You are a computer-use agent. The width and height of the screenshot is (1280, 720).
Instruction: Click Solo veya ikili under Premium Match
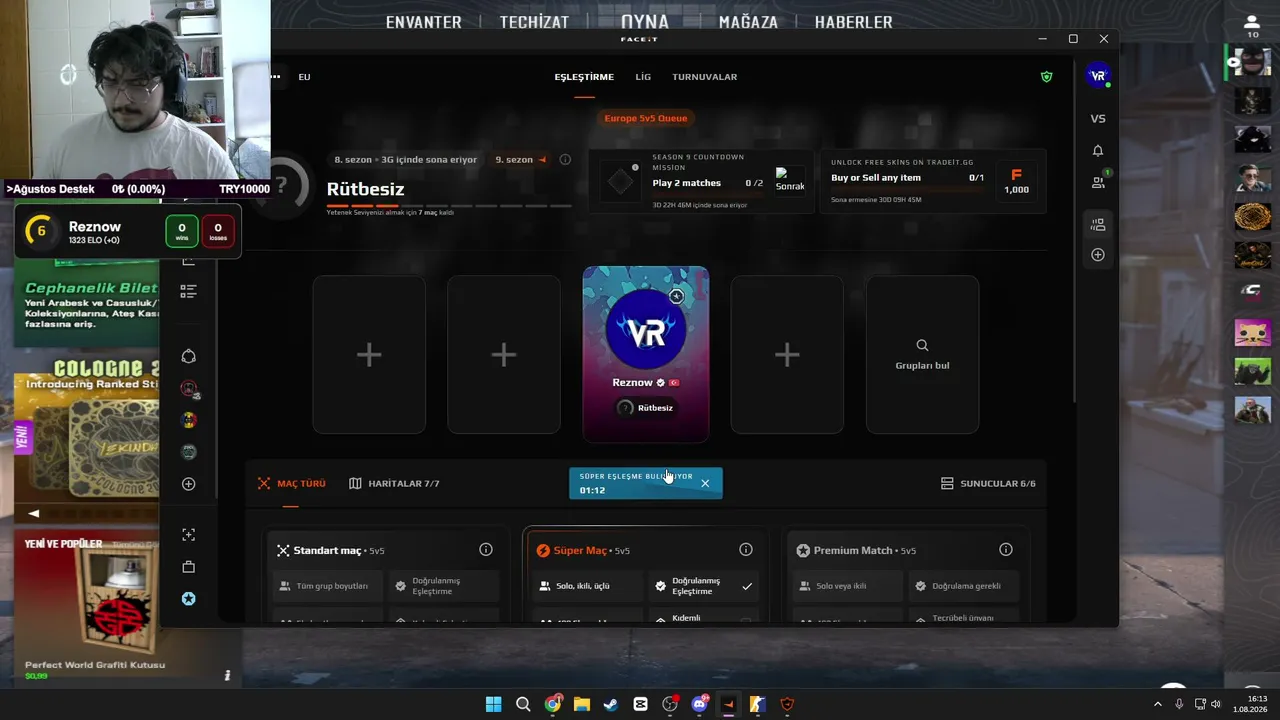[848, 586]
